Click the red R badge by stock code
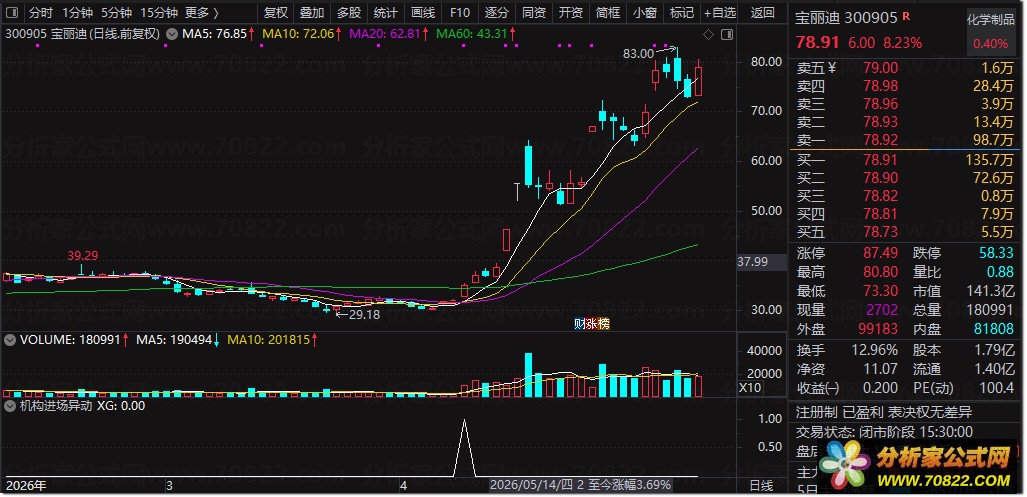The image size is (1027, 497). pyautogui.click(x=906, y=17)
